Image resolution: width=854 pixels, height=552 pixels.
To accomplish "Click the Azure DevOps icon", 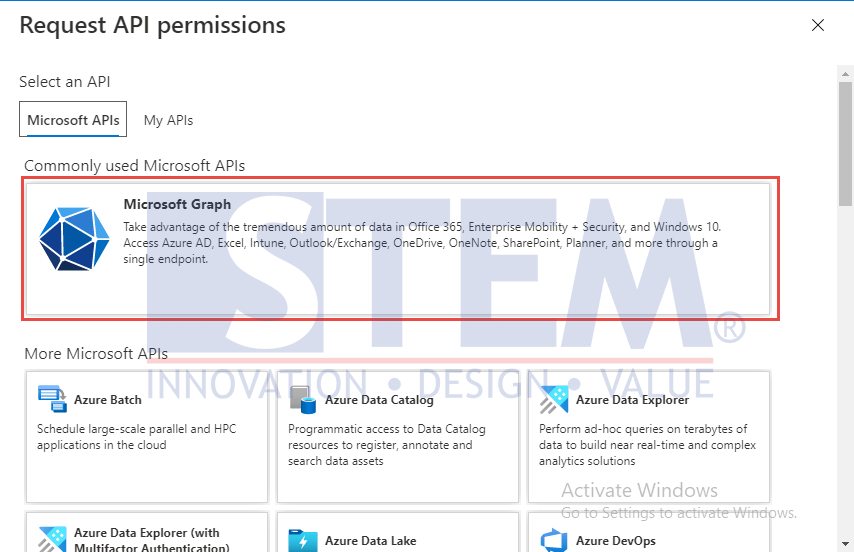I will [x=554, y=541].
